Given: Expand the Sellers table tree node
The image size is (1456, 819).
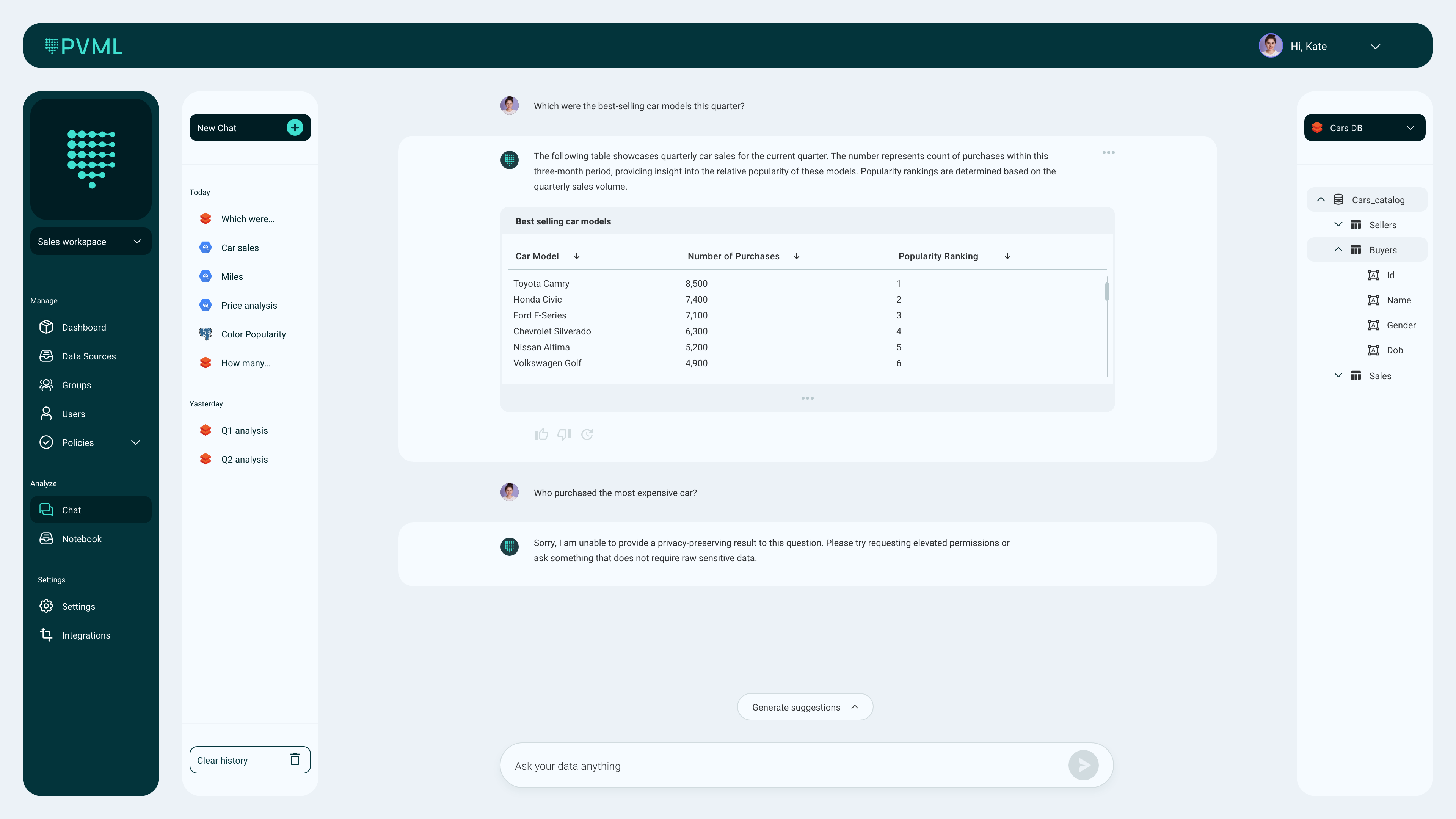Looking at the screenshot, I should pos(1338,225).
